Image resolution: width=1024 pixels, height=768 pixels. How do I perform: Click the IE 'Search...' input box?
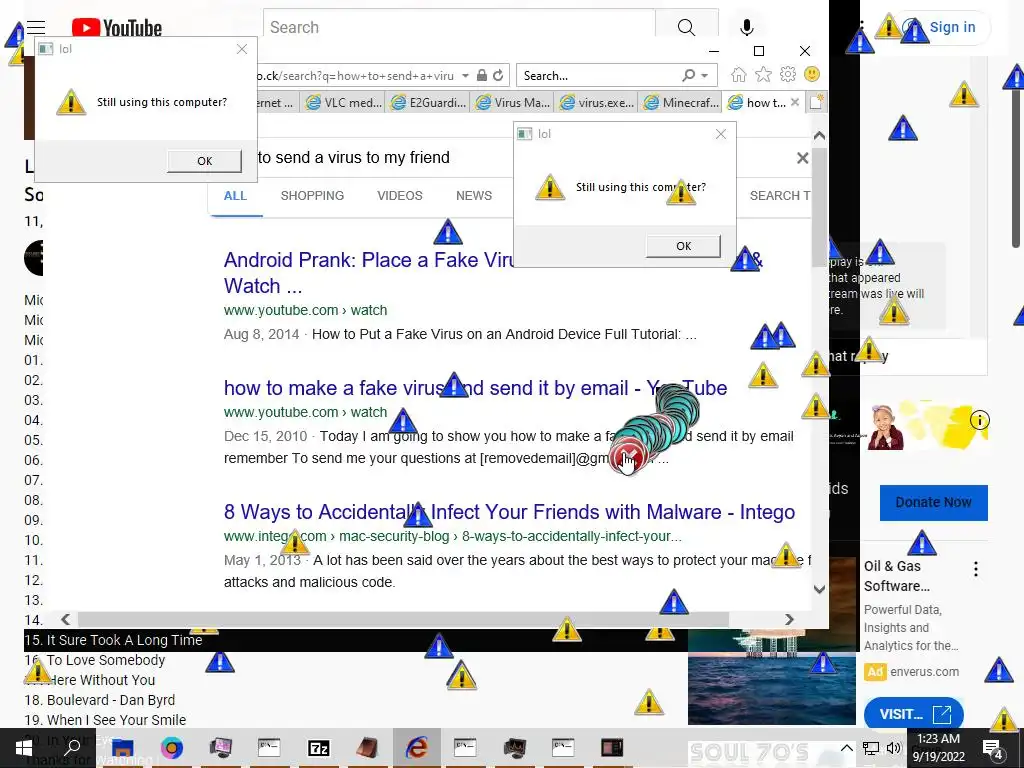[598, 75]
